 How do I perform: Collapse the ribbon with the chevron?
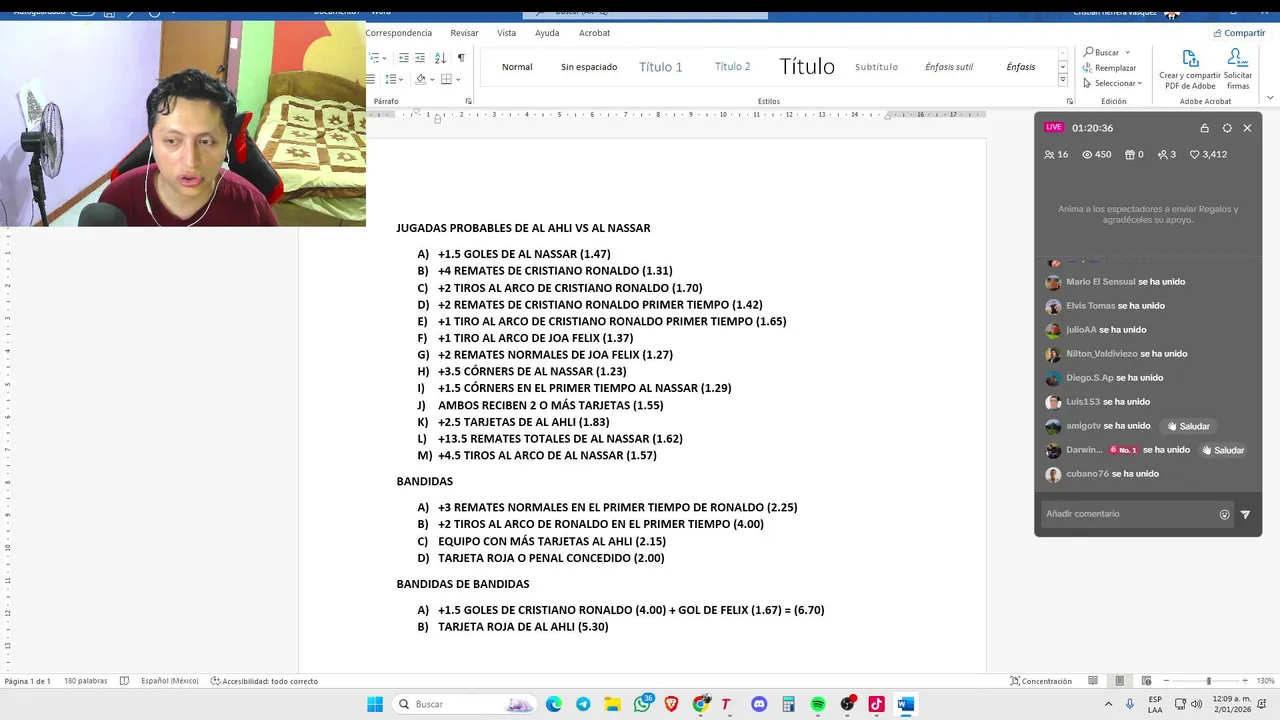coord(1270,98)
